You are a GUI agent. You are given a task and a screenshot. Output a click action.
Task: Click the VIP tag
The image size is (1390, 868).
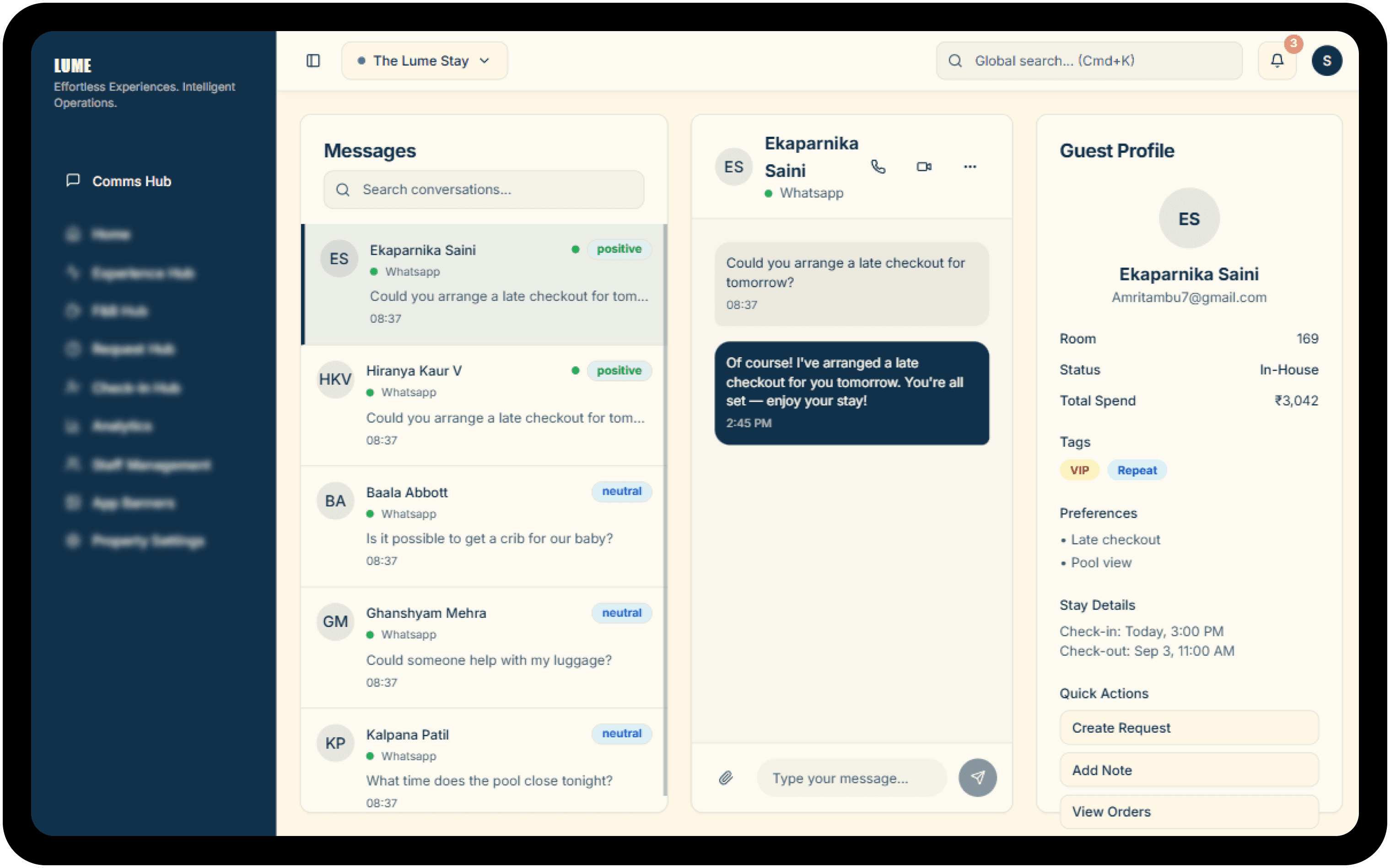click(1079, 470)
